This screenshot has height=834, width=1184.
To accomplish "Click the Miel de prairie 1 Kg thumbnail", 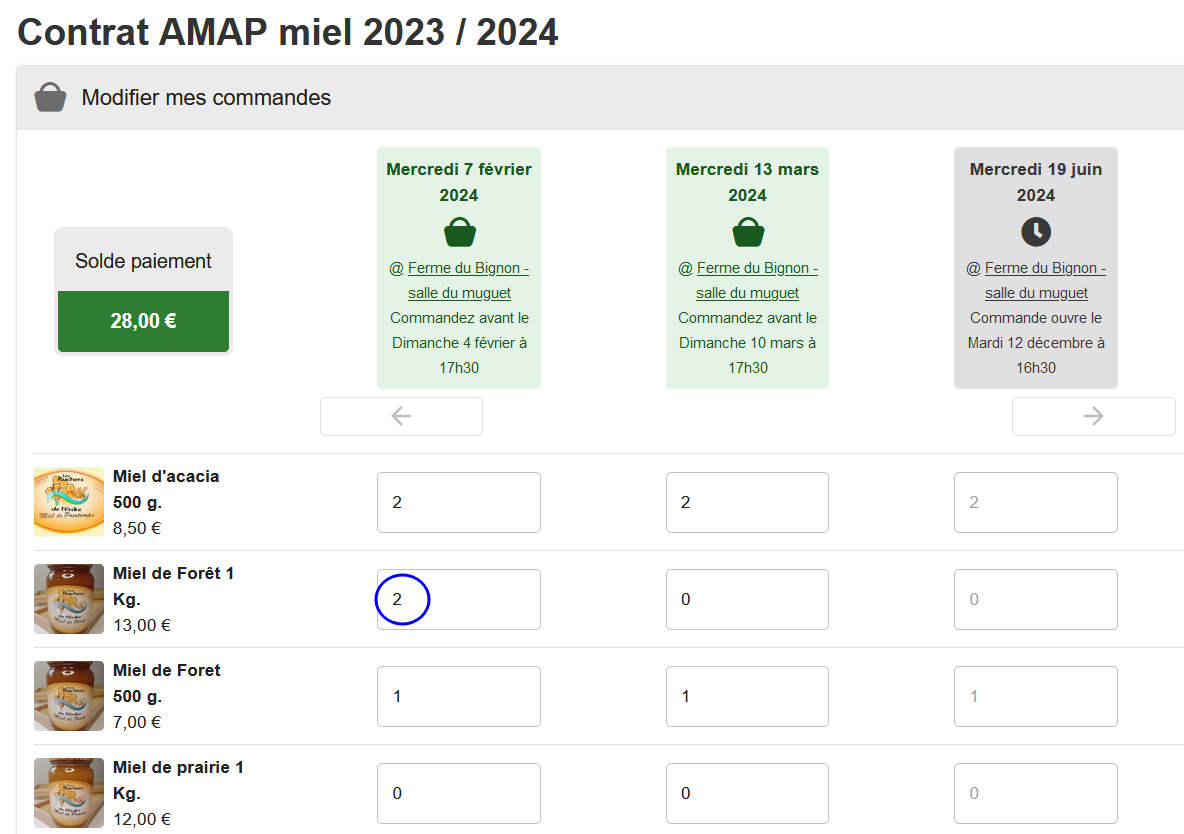I will click(x=69, y=792).
